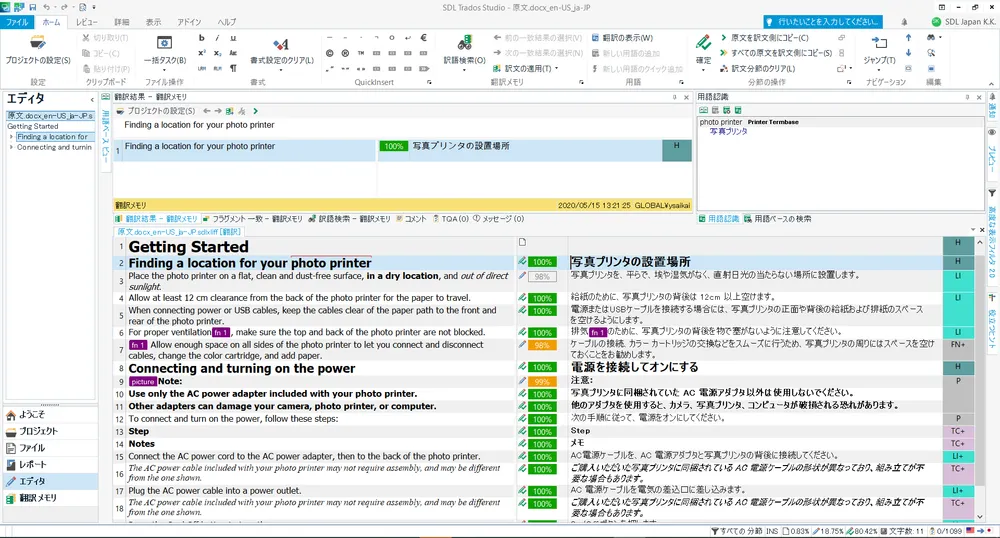The image size is (1000, 538).
Task: Click the tell-me search box
Action: [823, 22]
